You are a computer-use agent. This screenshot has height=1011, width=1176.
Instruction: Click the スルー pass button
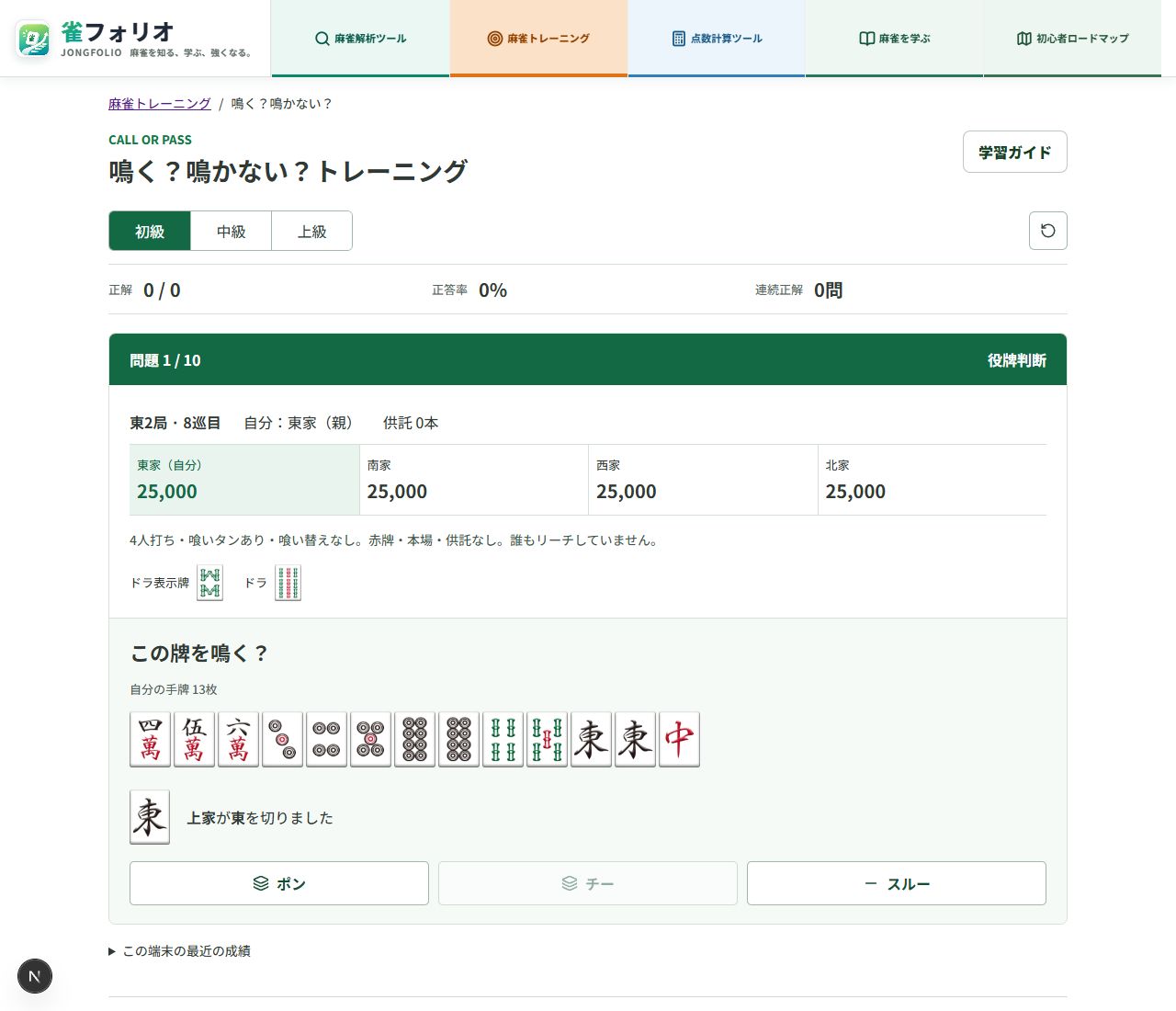[x=897, y=883]
